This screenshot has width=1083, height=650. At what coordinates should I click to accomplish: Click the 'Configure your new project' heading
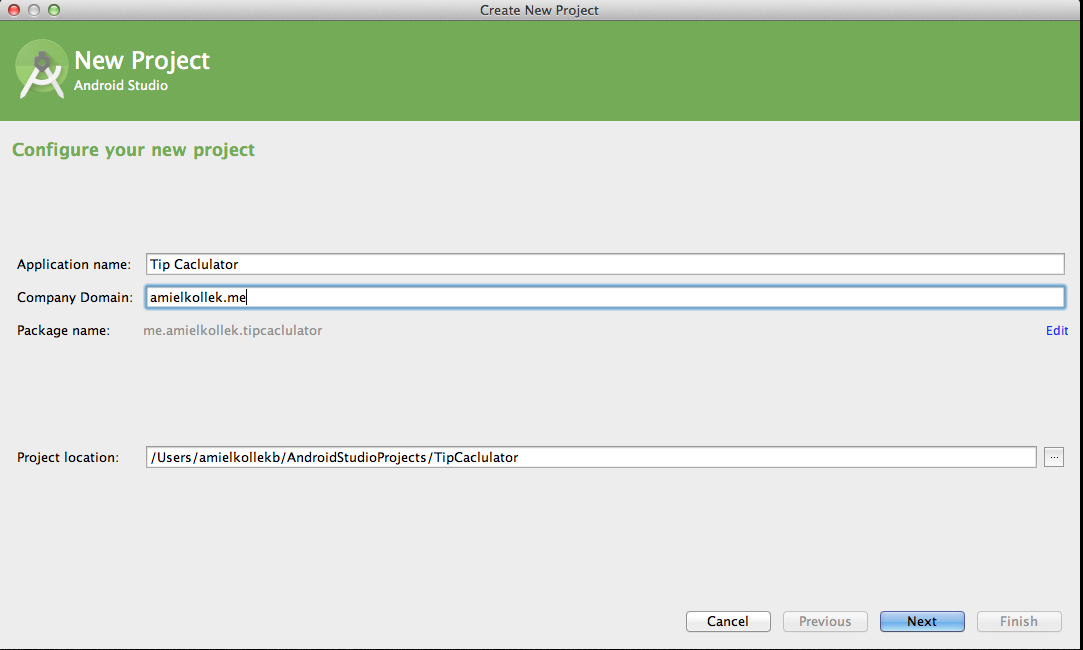133,150
